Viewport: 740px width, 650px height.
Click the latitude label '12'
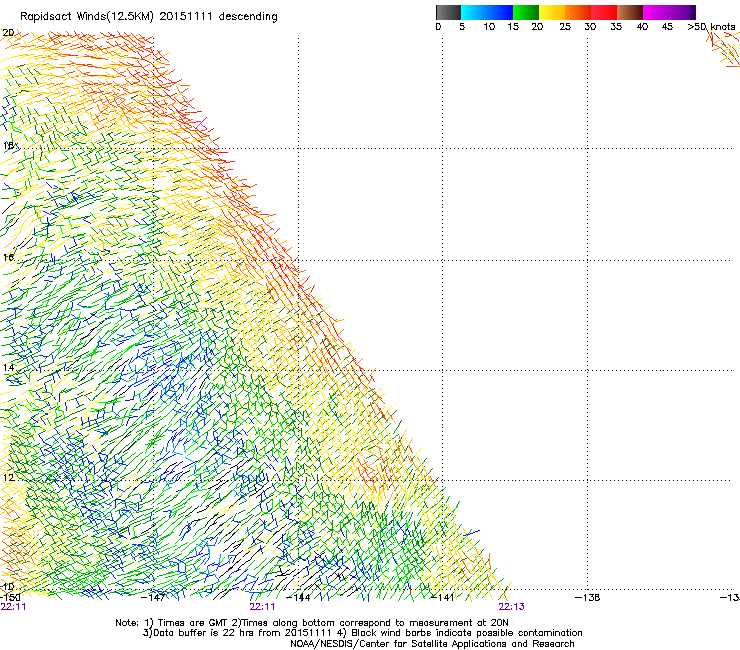pos(8,478)
